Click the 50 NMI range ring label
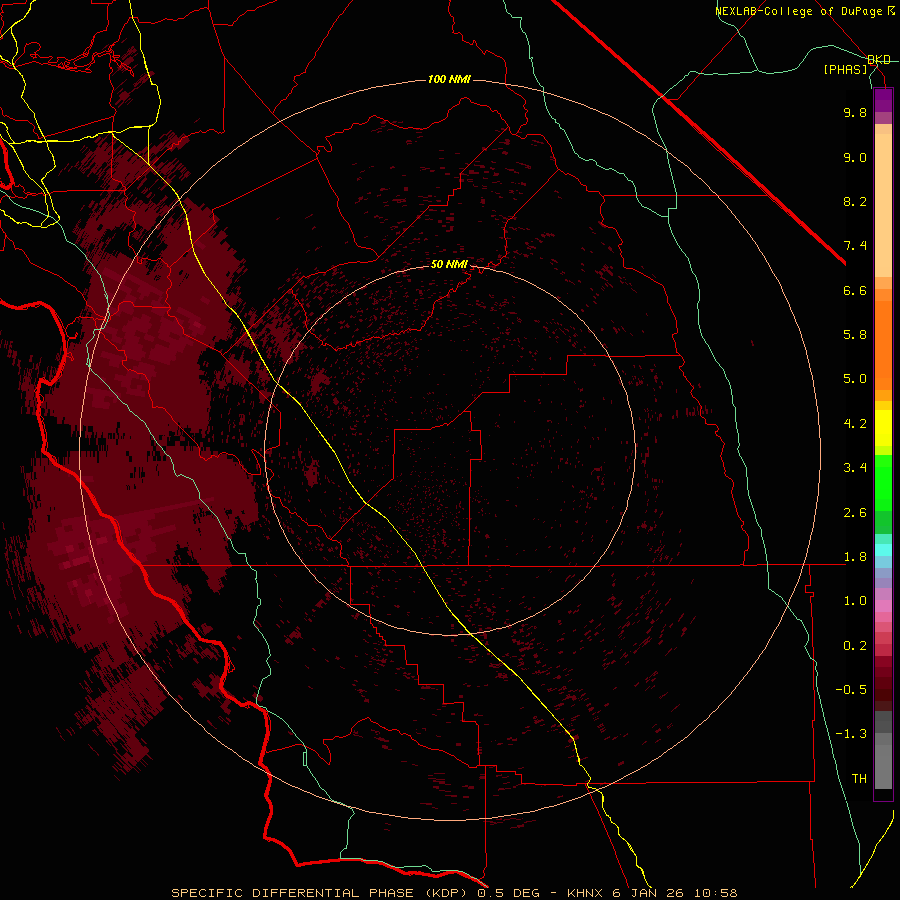 click(x=449, y=264)
